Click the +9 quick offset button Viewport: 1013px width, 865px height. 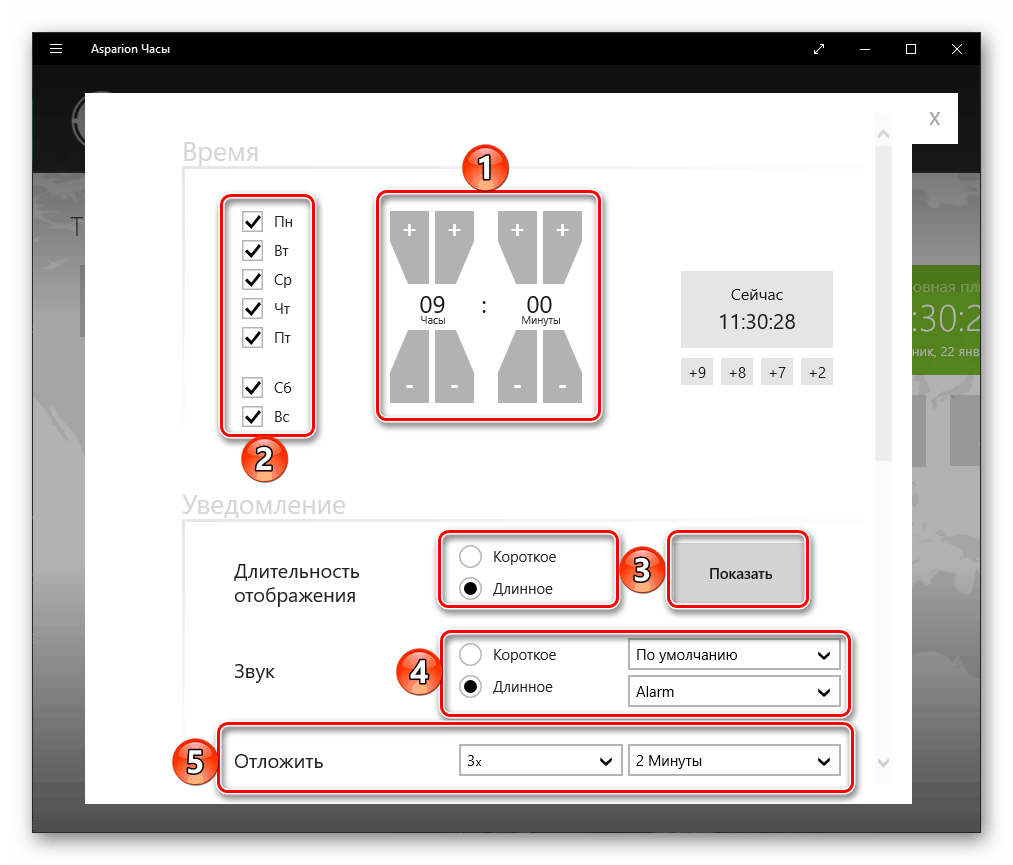coord(696,372)
